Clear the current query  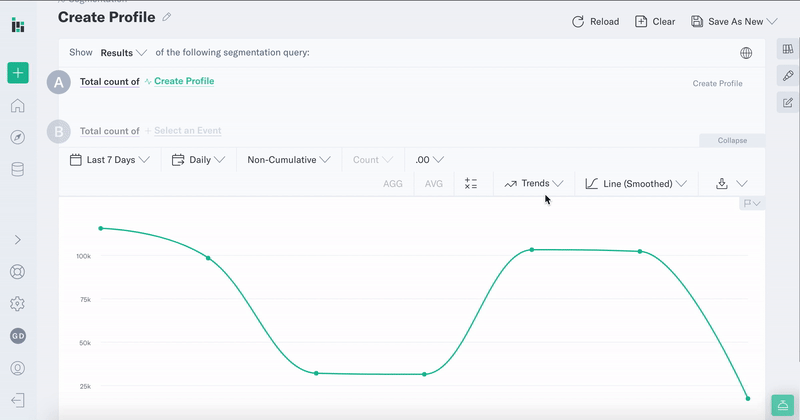tap(655, 21)
